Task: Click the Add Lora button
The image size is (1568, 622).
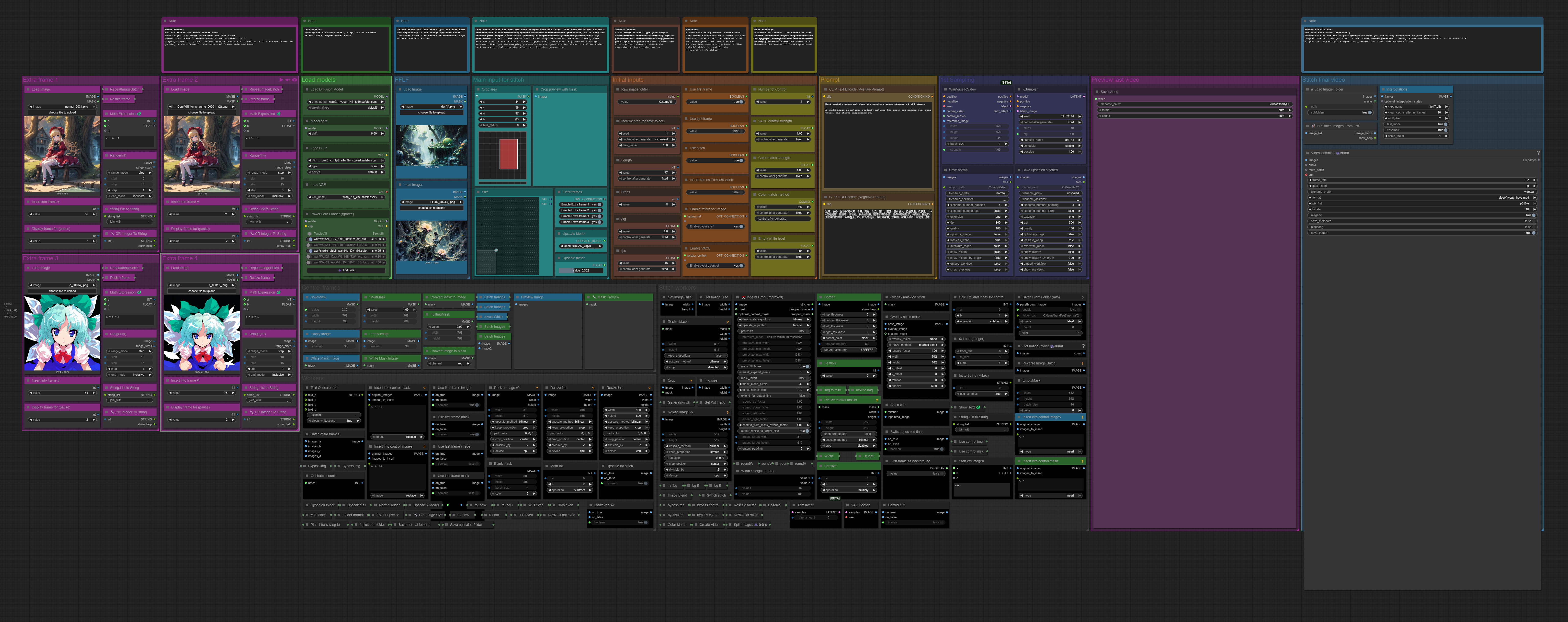Action: click(346, 270)
